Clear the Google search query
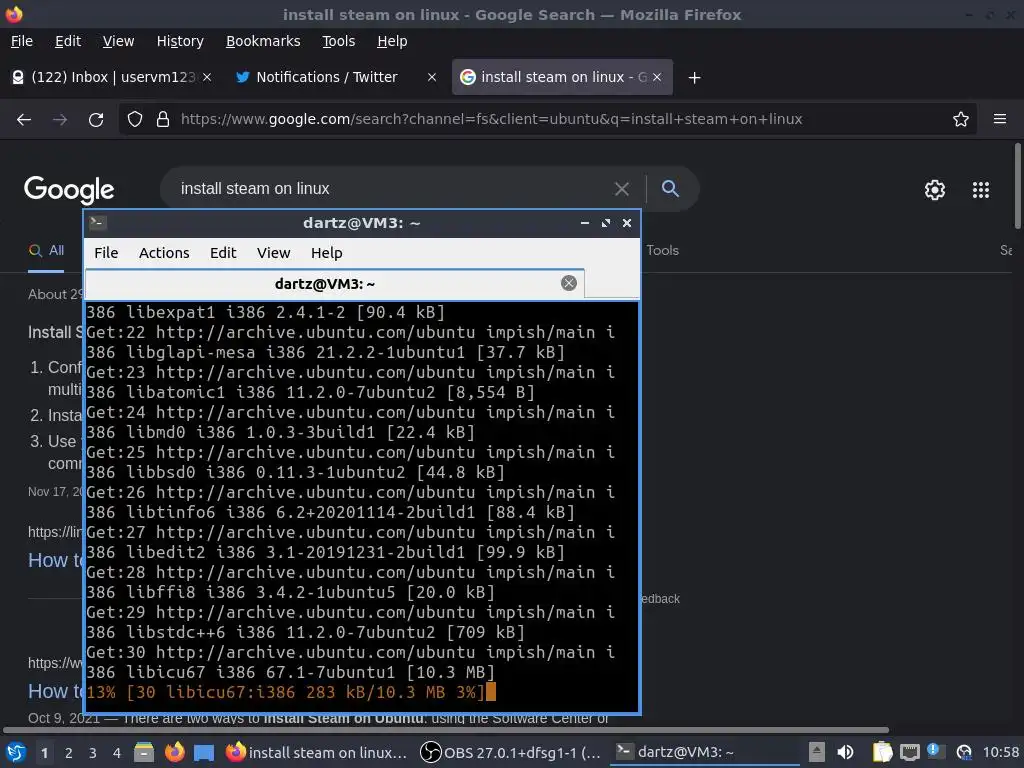Viewport: 1024px width, 768px height. [622, 189]
